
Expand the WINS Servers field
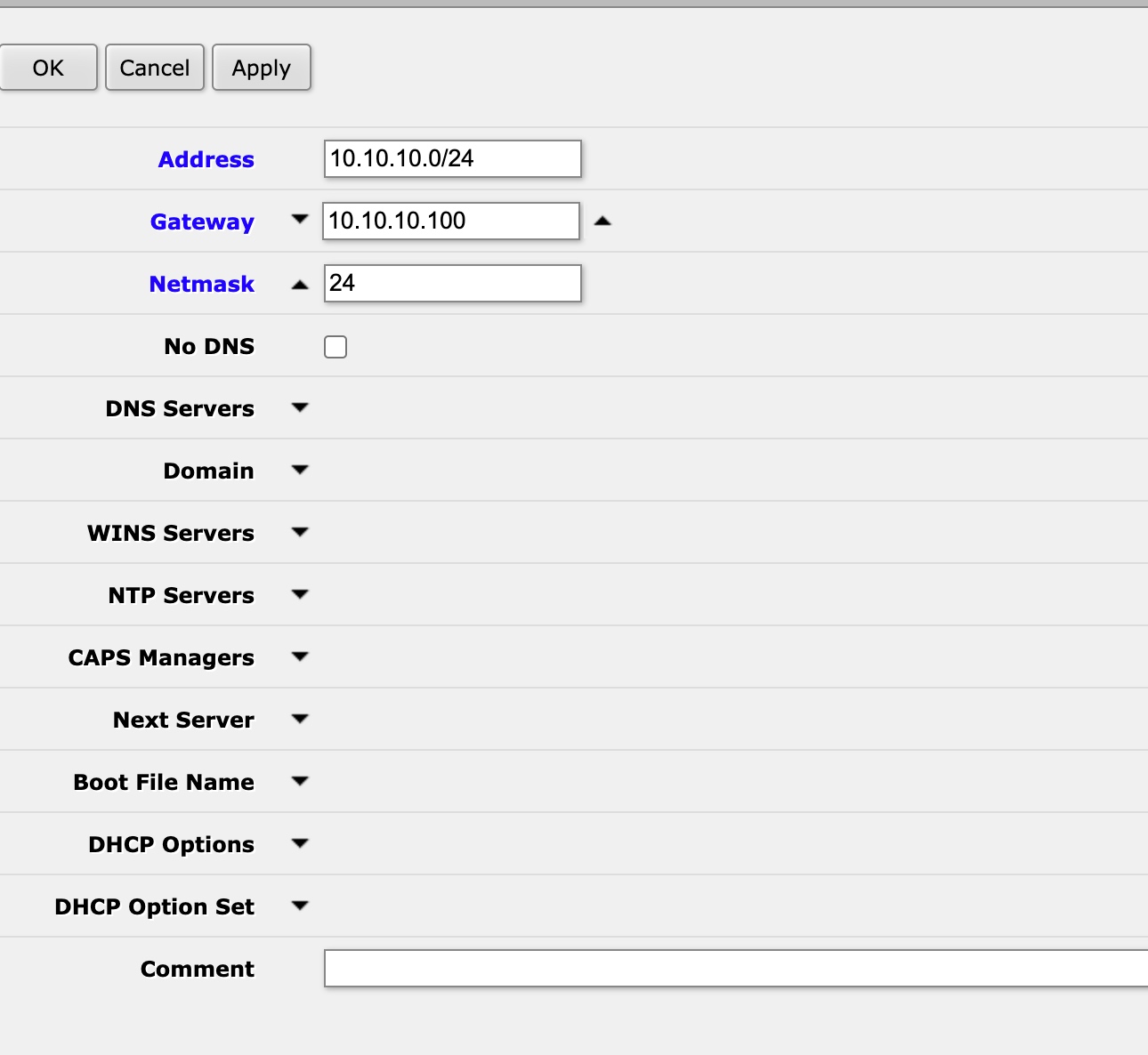point(300,533)
